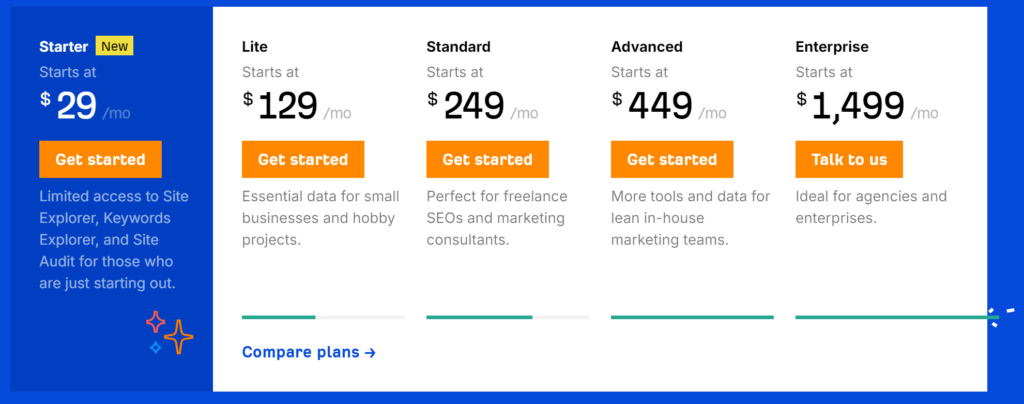Click the $1,499 Enterprise price
1024x404 pixels.
pos(851,106)
